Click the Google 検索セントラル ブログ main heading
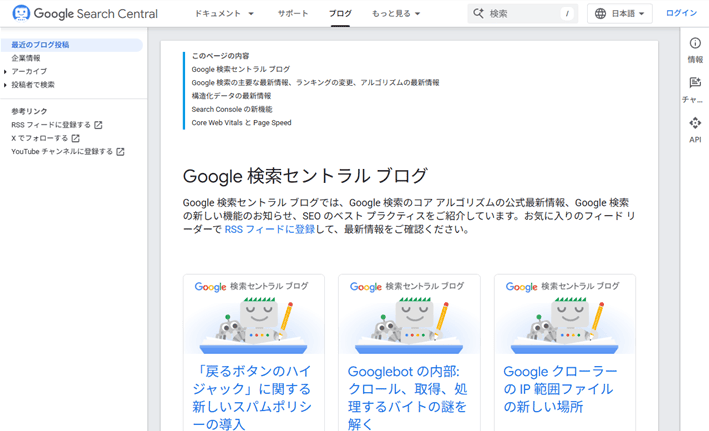709x431 pixels. pyautogui.click(x=305, y=176)
